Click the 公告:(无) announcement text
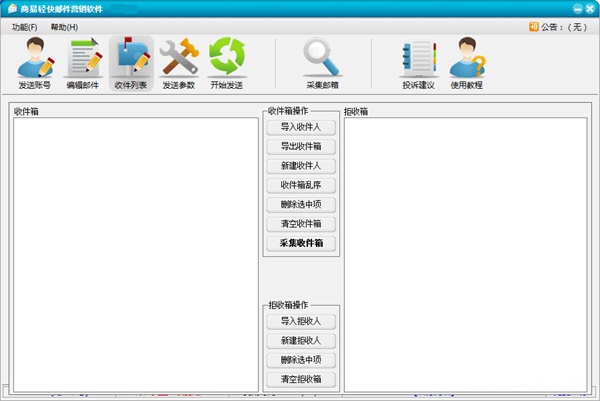The height and width of the screenshot is (401, 600). point(564,27)
